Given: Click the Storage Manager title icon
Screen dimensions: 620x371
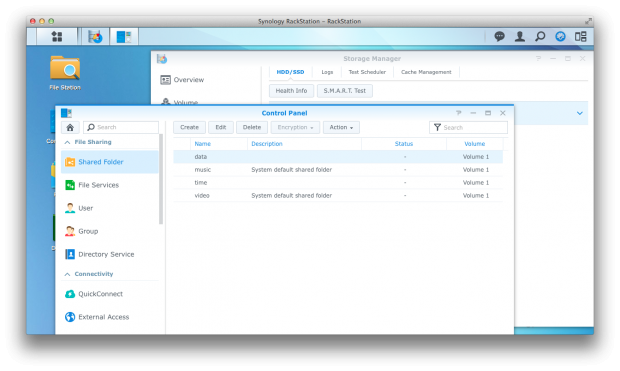Looking at the screenshot, I should [x=162, y=59].
